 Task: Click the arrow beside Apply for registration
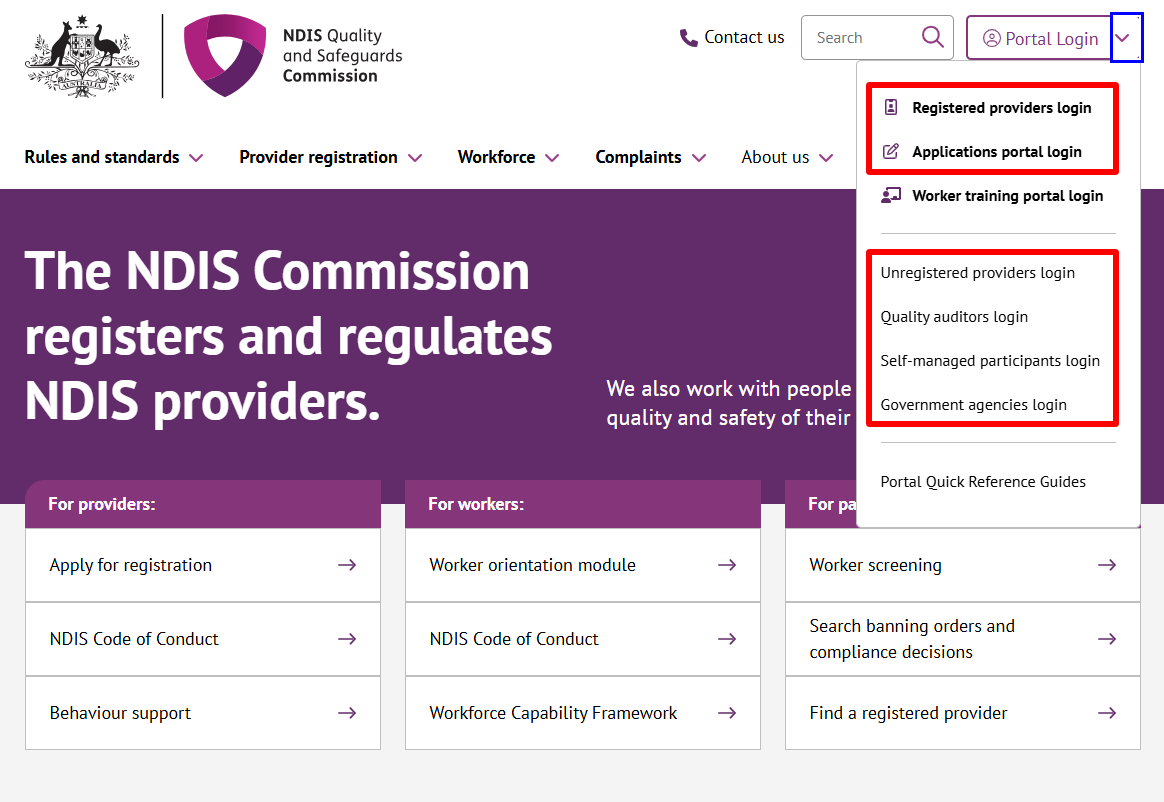(x=347, y=565)
